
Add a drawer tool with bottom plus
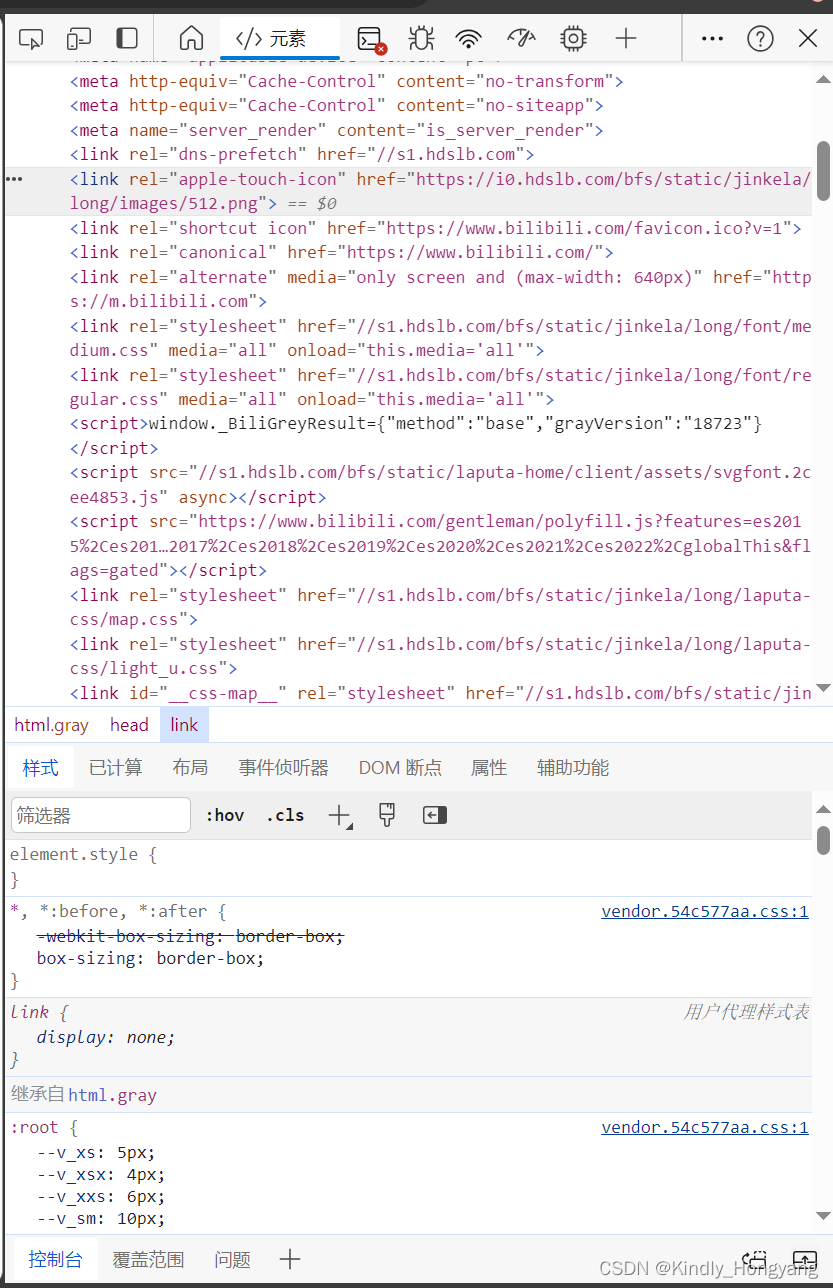pos(290,1259)
